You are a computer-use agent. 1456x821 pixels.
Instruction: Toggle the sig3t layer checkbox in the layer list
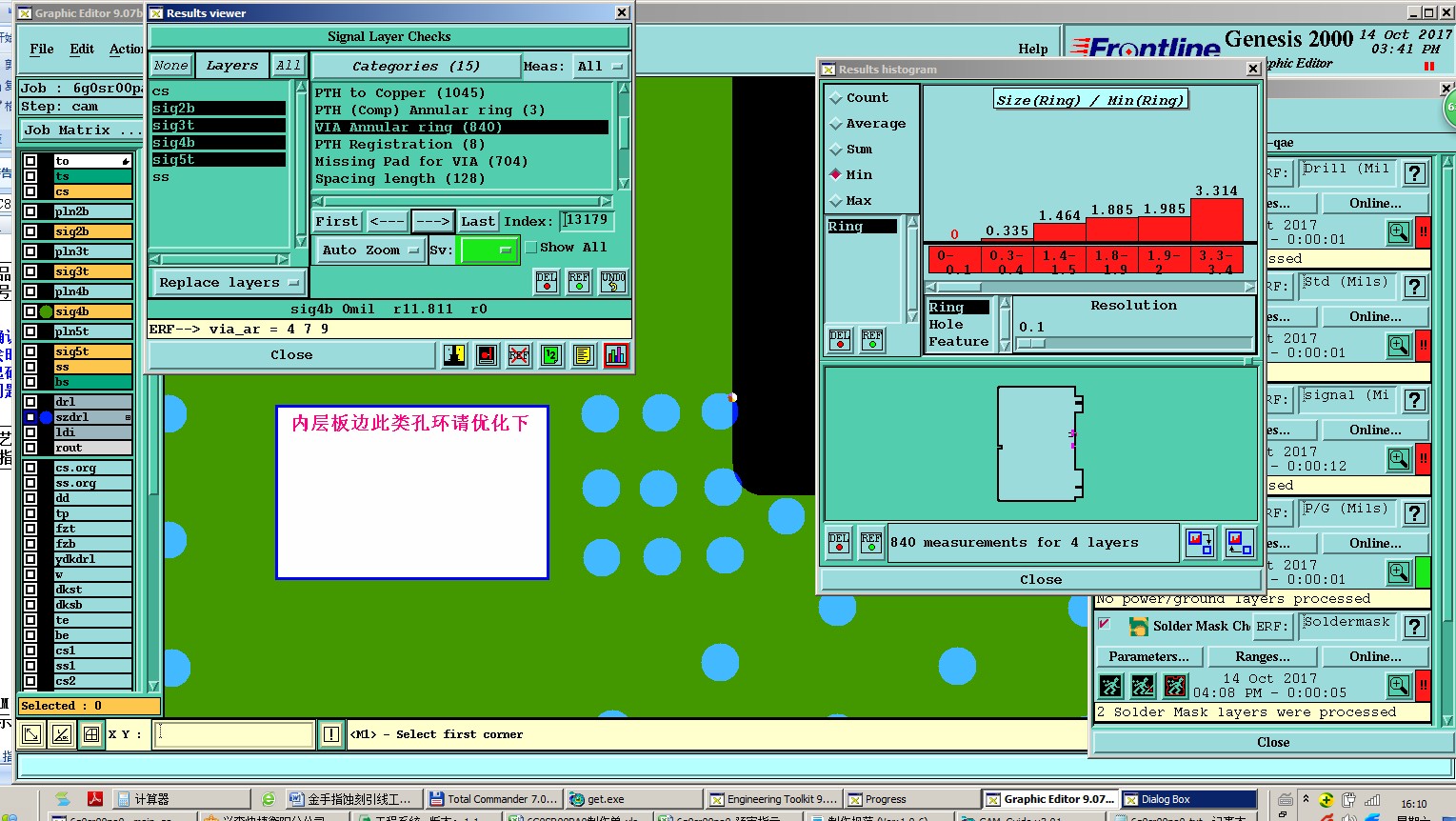tap(30, 271)
